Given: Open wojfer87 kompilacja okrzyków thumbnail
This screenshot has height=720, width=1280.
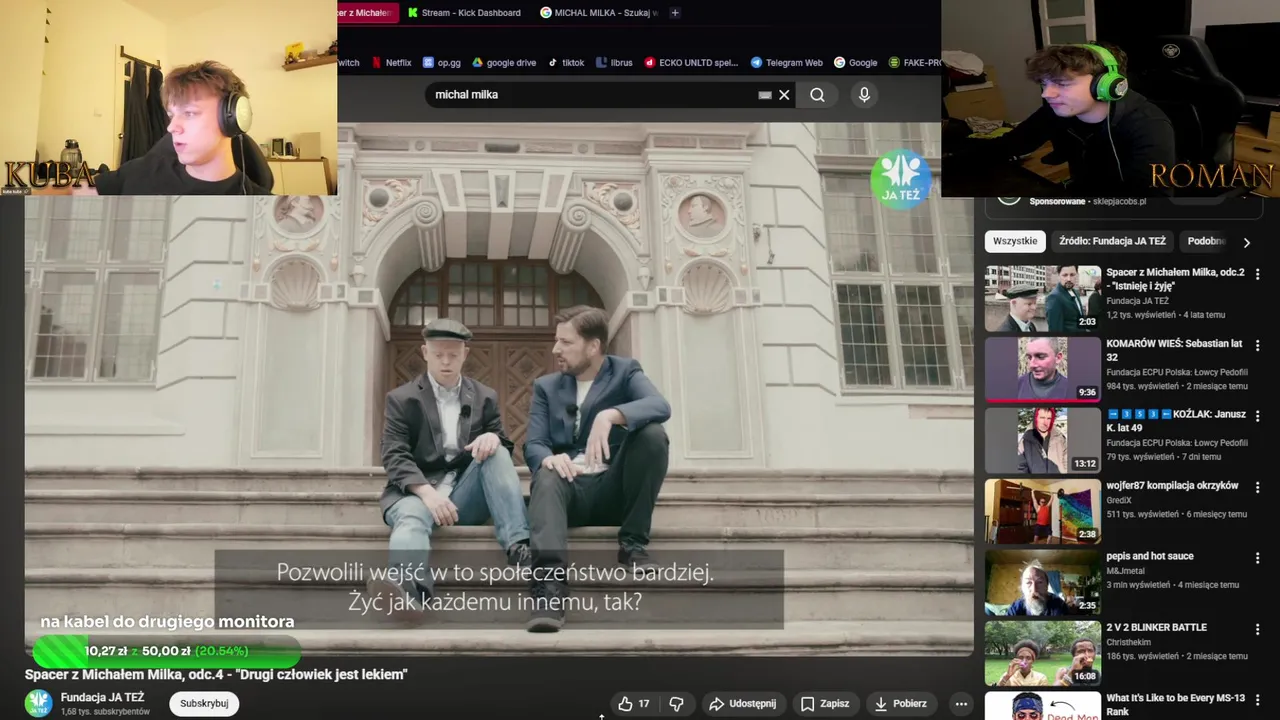Looking at the screenshot, I should pos(1042,511).
